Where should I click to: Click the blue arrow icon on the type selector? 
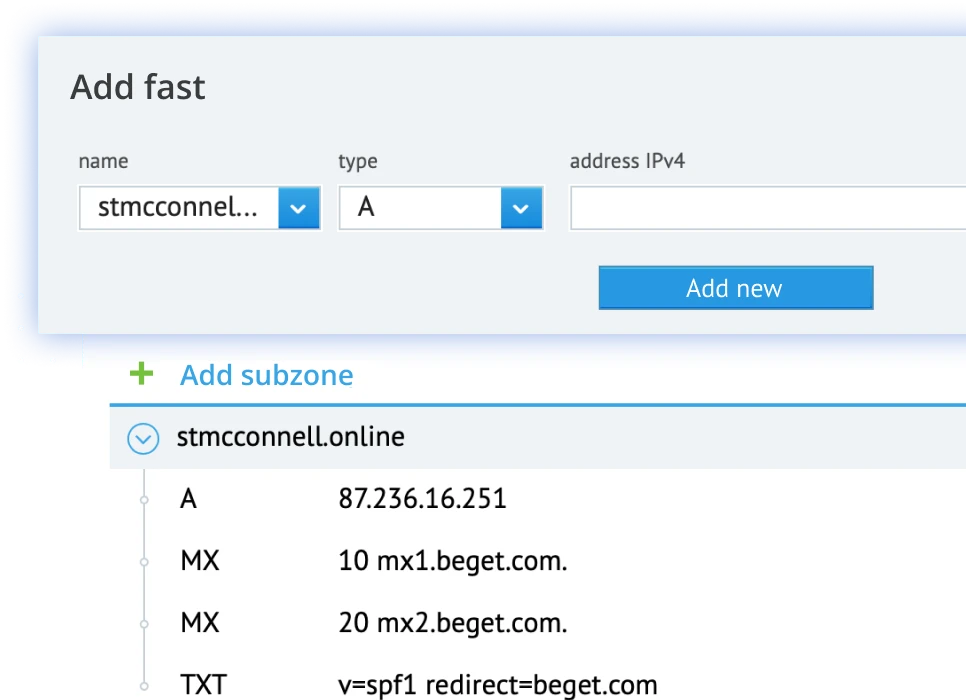click(520, 208)
